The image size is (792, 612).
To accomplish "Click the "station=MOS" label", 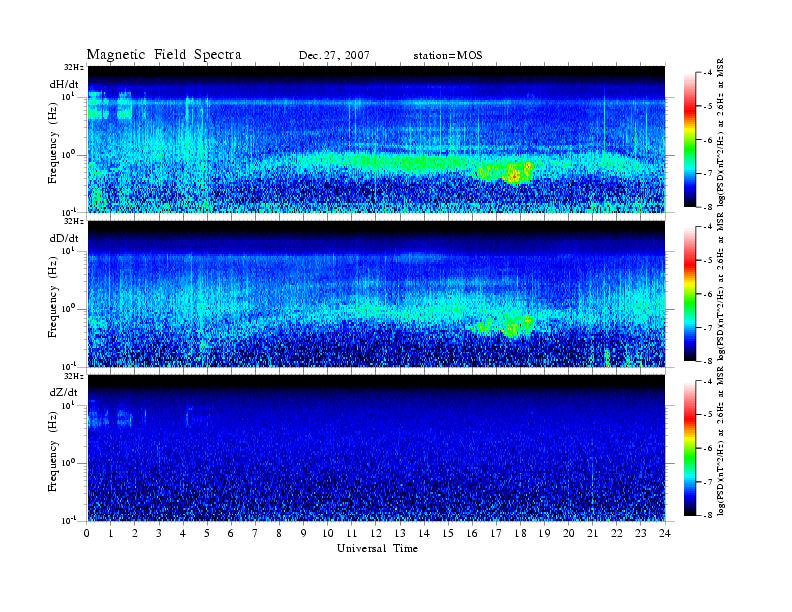I will click(x=448, y=55).
